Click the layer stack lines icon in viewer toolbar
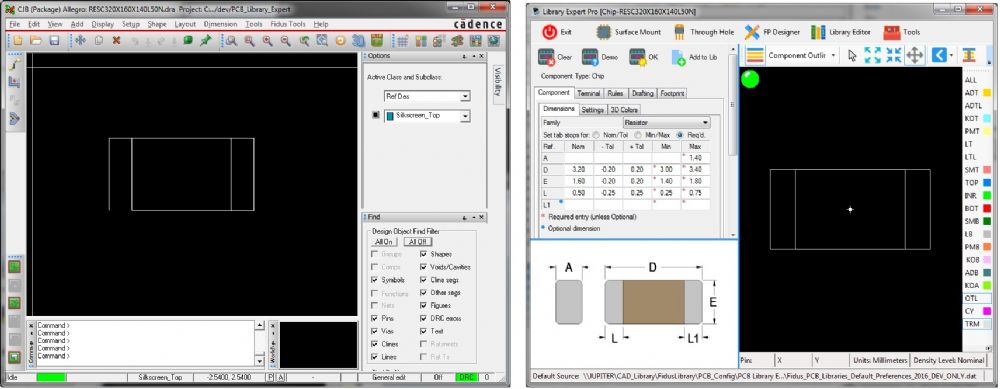Image resolution: width=1000 pixels, height=389 pixels. click(755, 55)
